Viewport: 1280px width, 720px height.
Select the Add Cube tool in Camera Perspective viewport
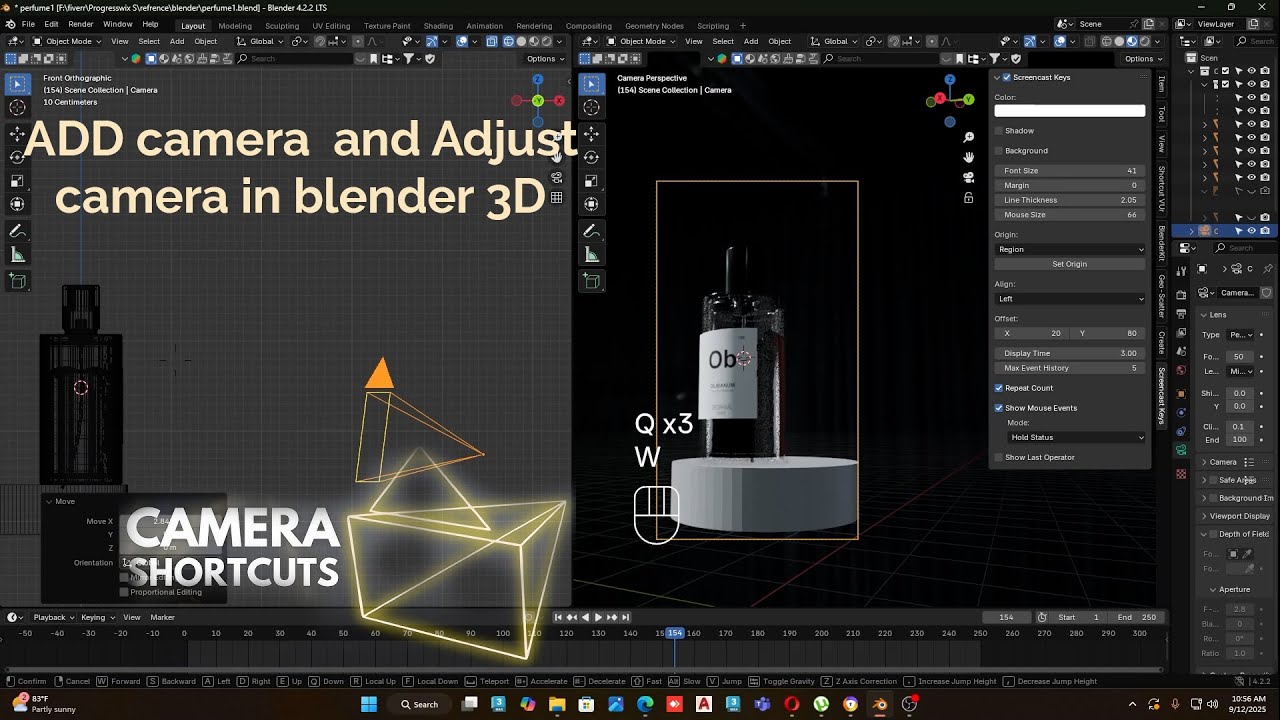(592, 282)
